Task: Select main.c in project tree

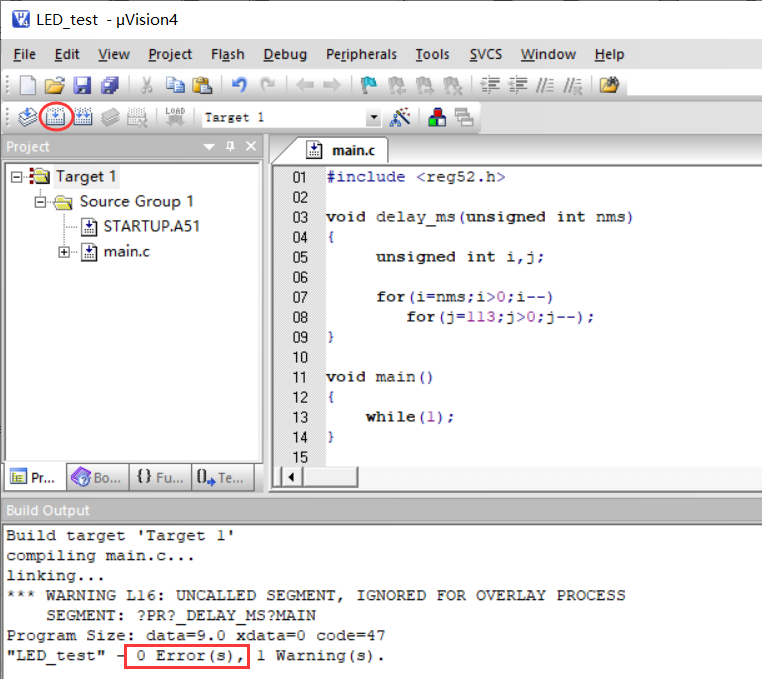Action: tap(126, 252)
